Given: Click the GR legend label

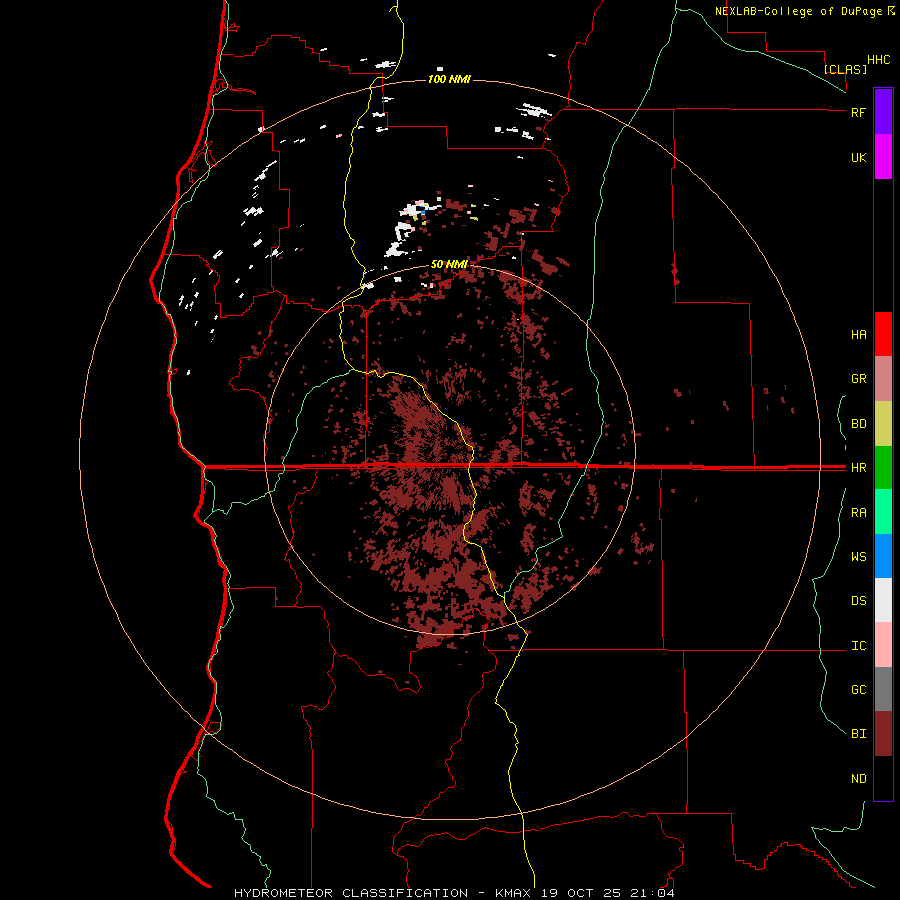Looking at the screenshot, I should click(x=858, y=379).
